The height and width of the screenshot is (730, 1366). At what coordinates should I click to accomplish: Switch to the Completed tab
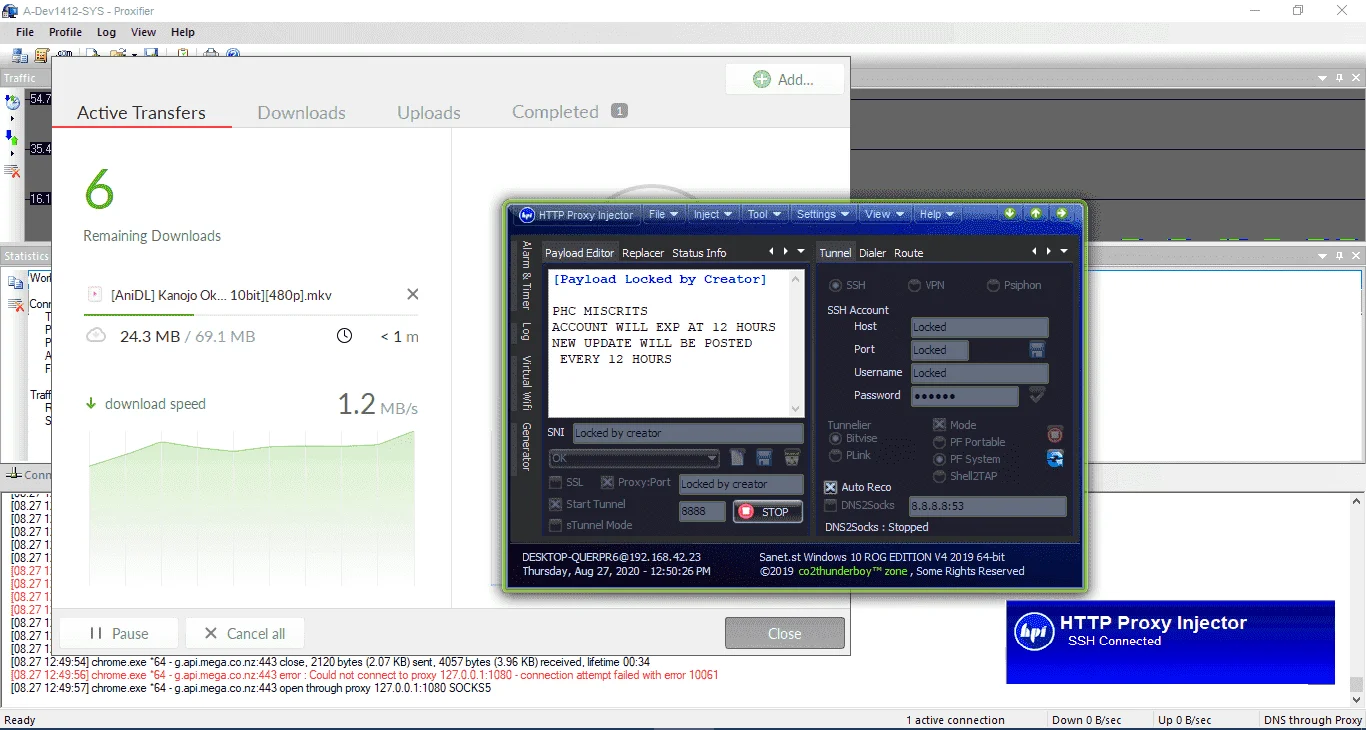tap(569, 112)
